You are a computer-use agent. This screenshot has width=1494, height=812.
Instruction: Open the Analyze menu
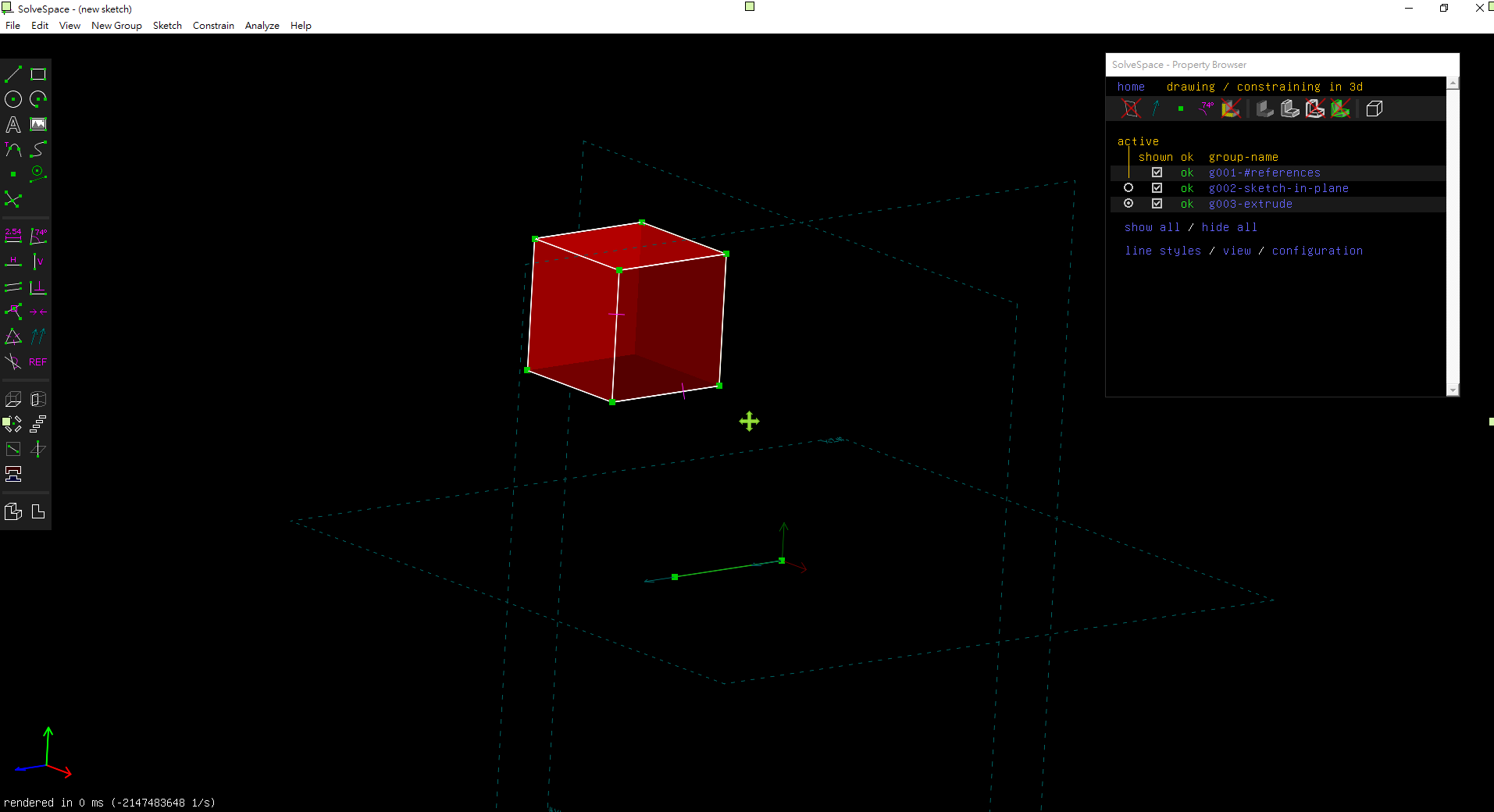click(262, 26)
